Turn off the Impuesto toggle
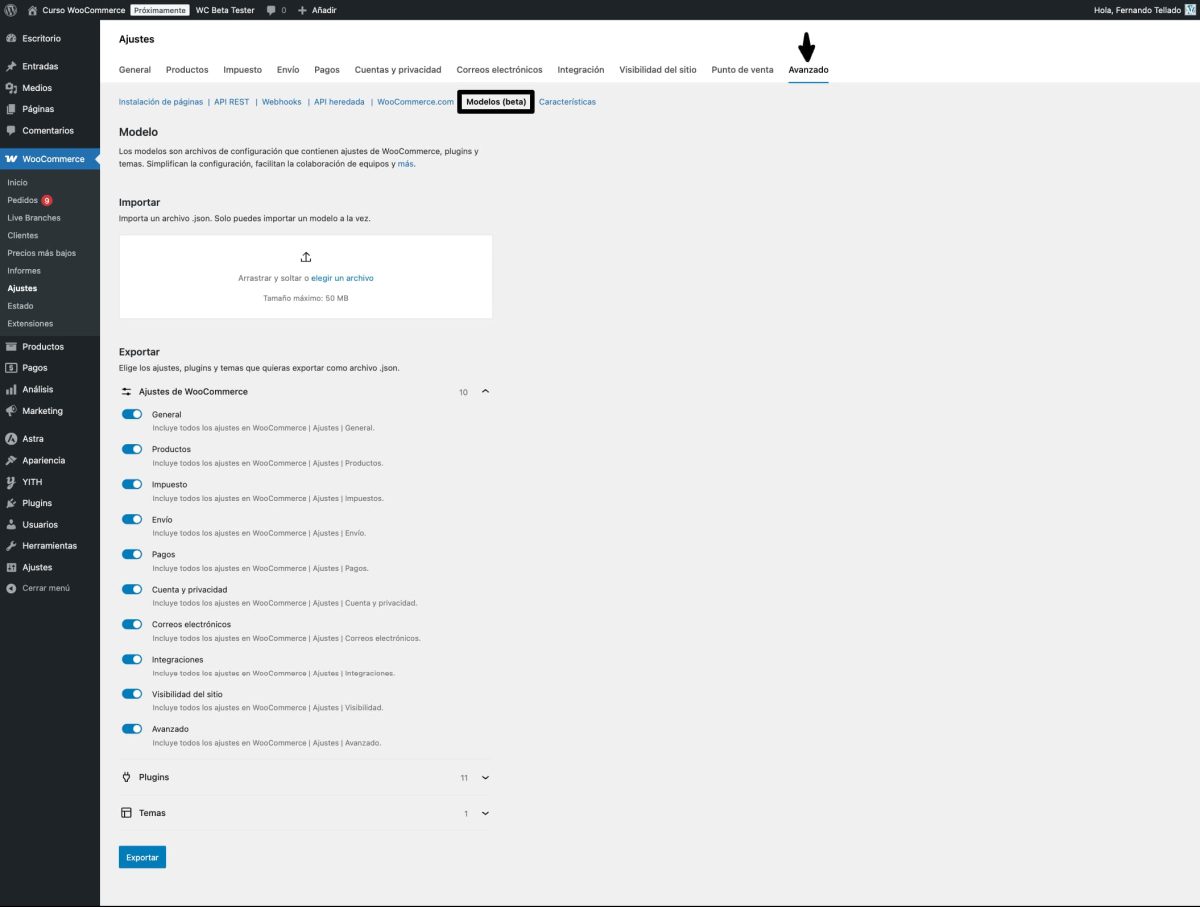 pos(131,484)
